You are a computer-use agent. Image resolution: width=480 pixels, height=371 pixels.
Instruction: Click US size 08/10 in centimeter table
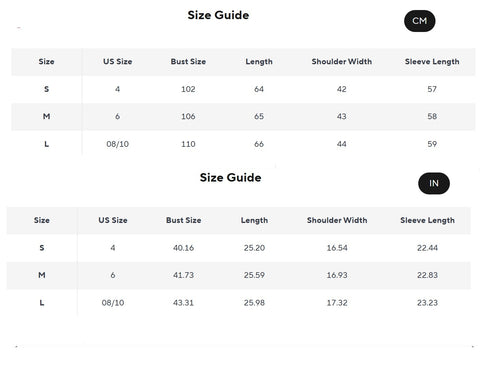pos(118,144)
